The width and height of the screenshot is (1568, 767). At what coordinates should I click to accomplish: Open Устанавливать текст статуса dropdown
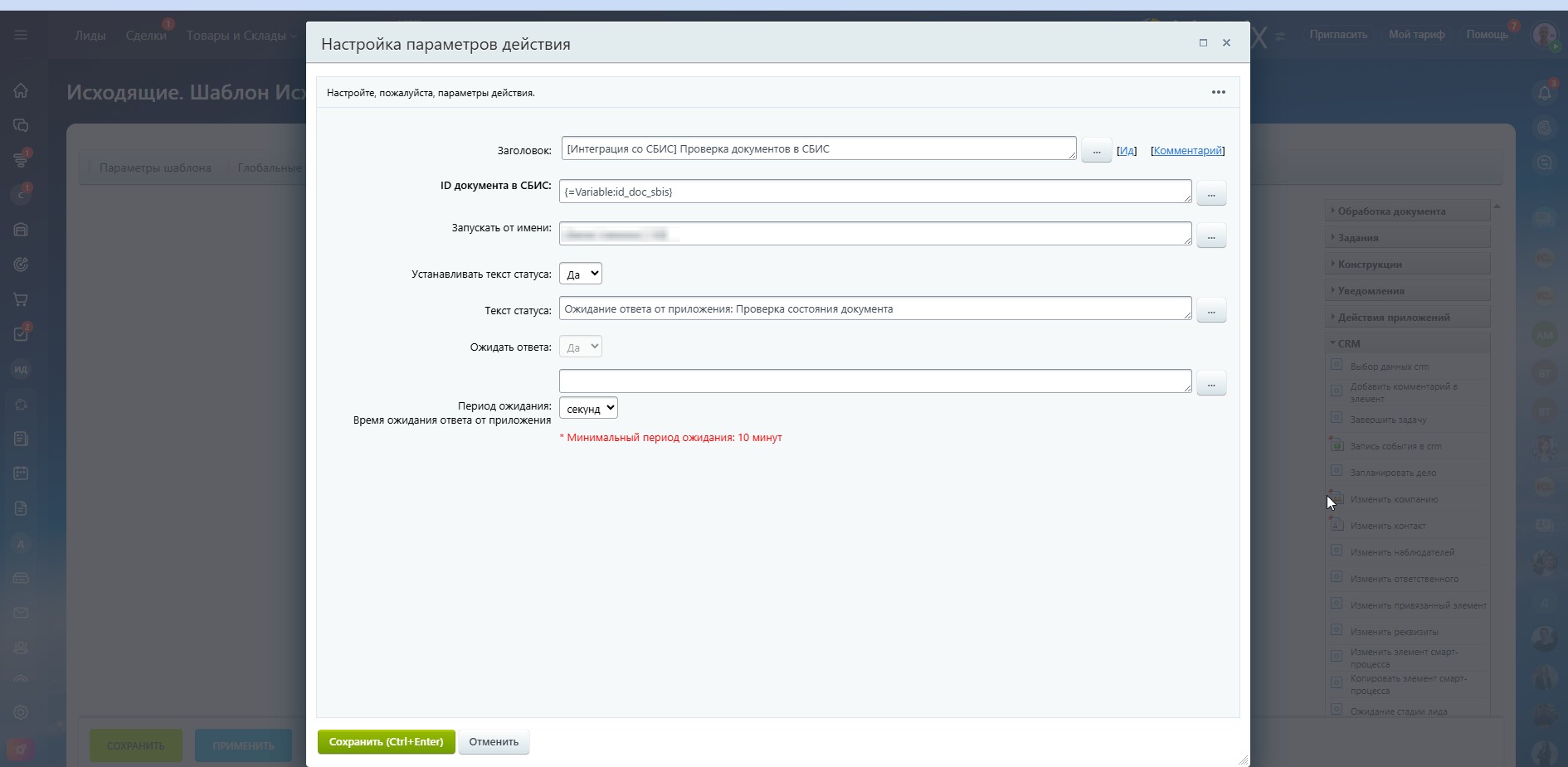(581, 274)
